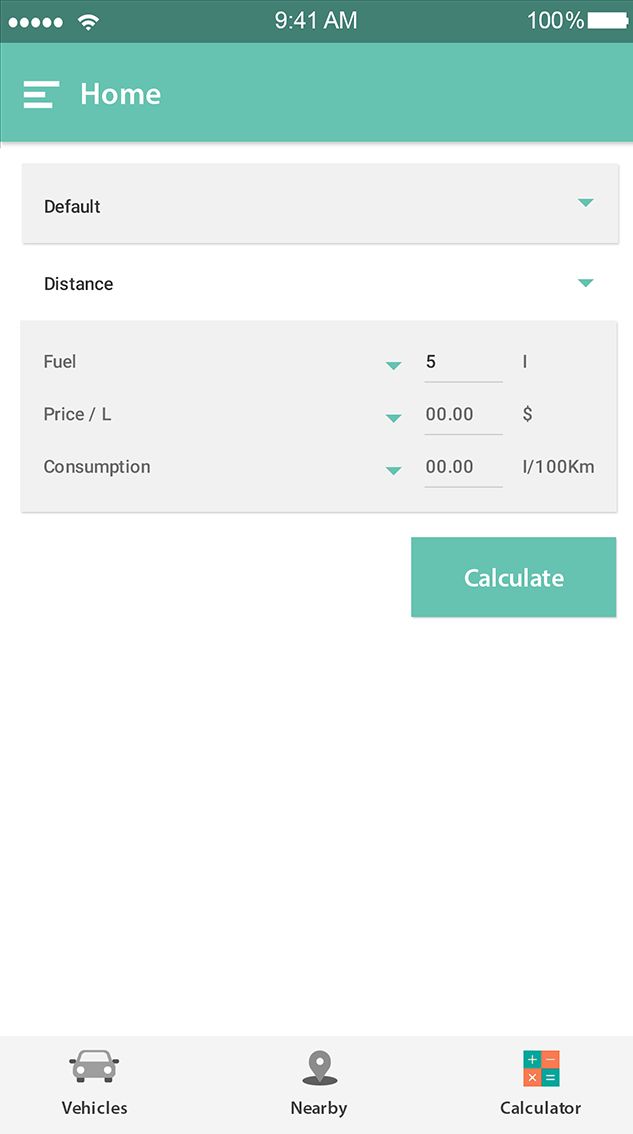The image size is (633, 1134).
Task: Tap the Nearby location pin icon
Action: click(x=319, y=1068)
